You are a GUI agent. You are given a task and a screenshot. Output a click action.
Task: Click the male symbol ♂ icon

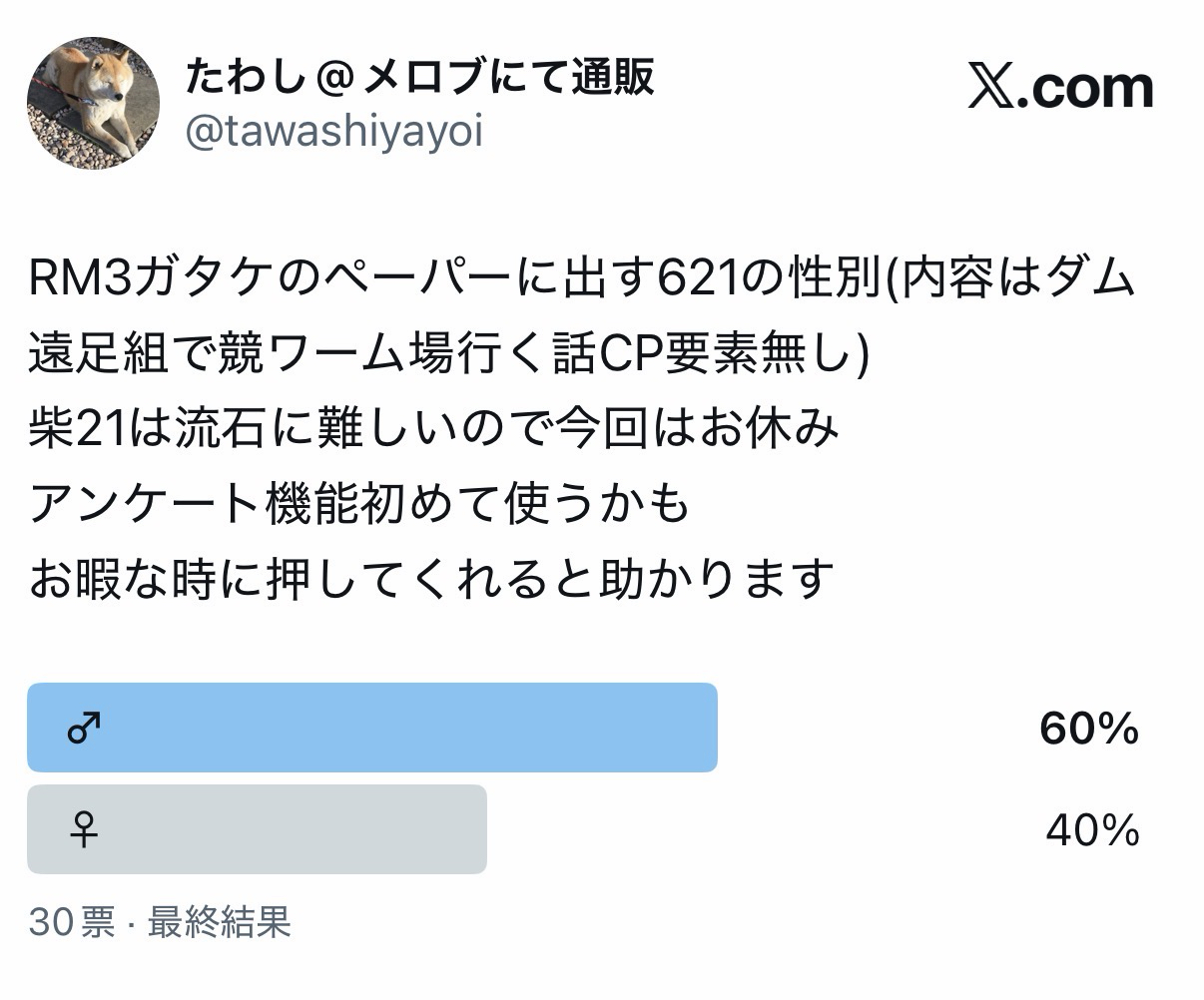[84, 729]
